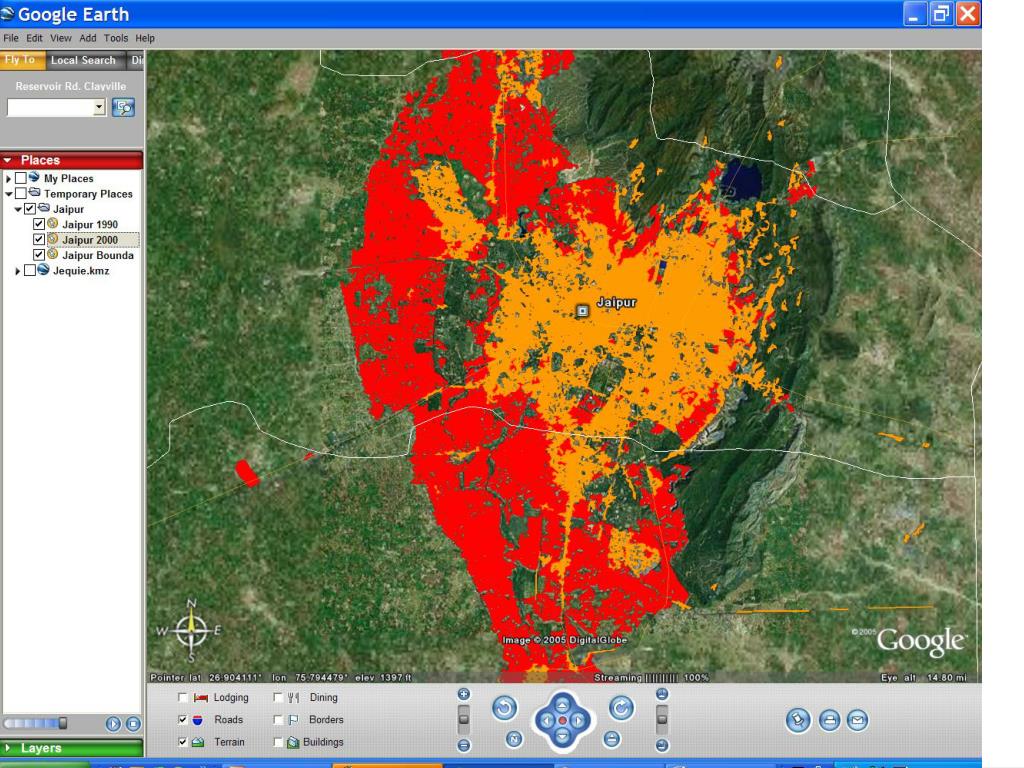This screenshot has width=1024, height=768.
Task: Click the tour speed slider
Action: coord(35,724)
